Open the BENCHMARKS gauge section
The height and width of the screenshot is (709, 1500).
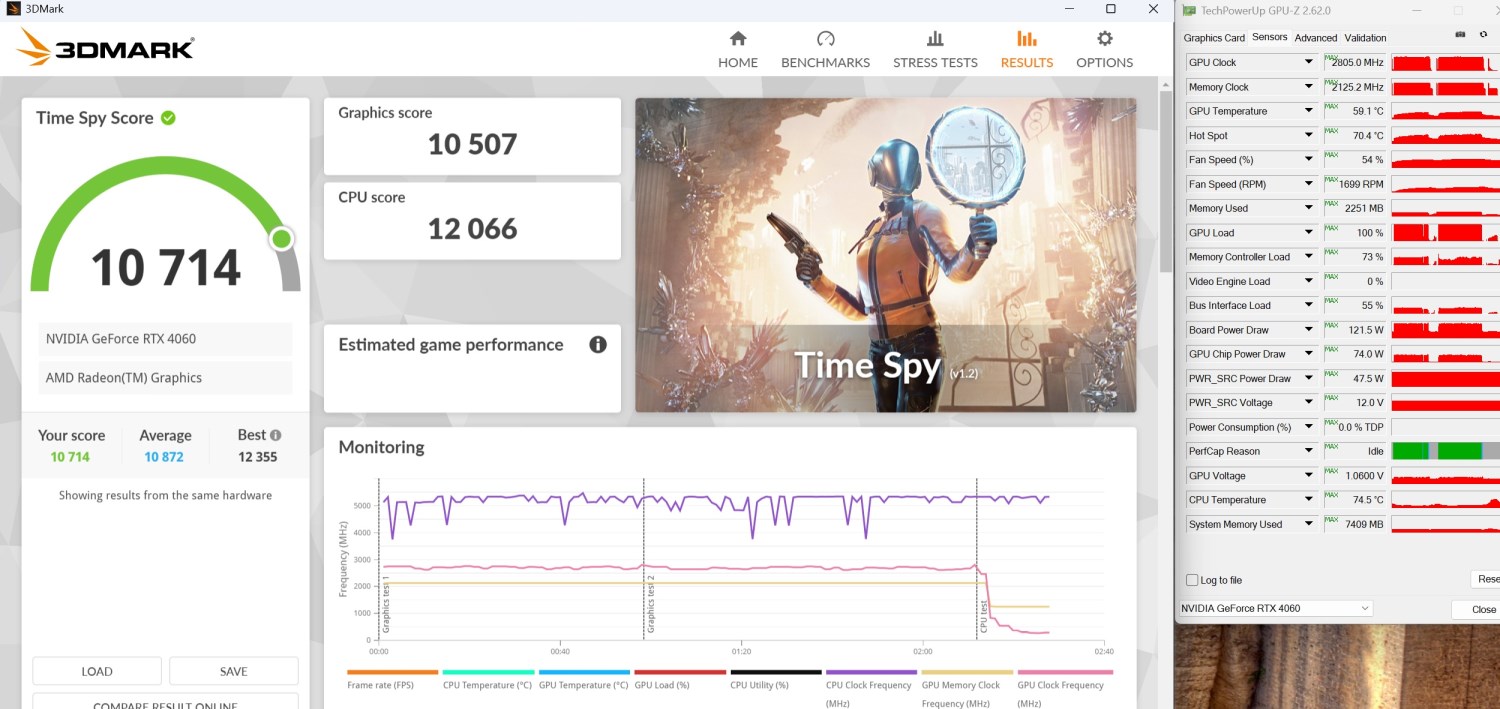825,50
